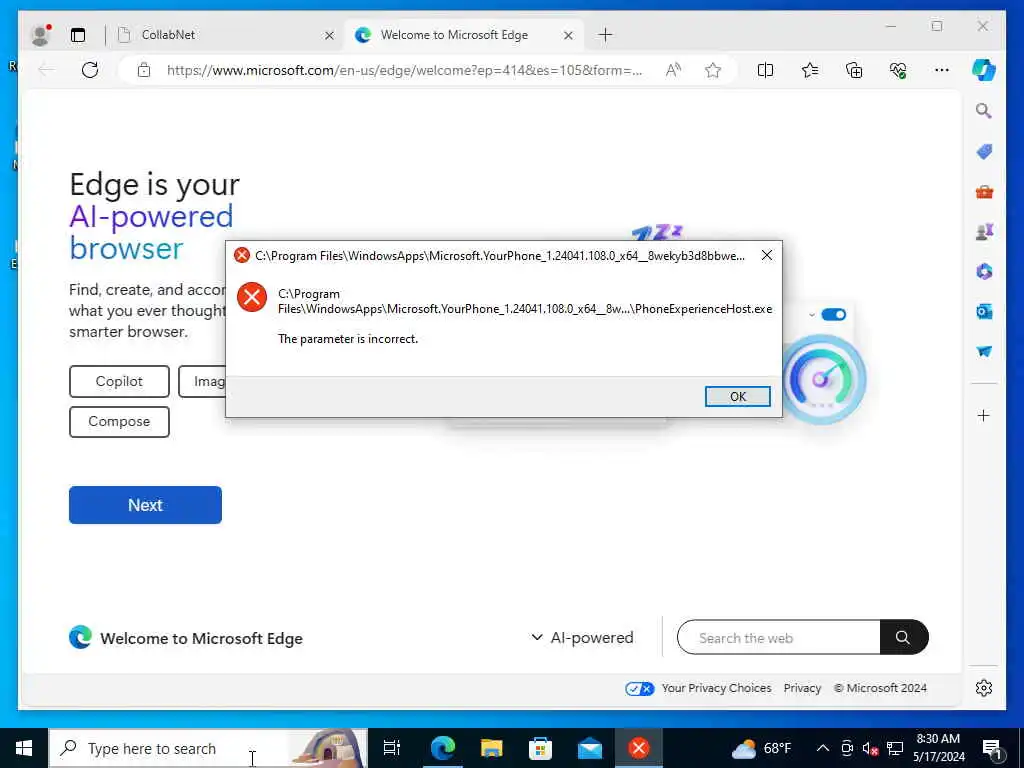Click the blue Next button
Image resolution: width=1024 pixels, height=768 pixels.
tap(145, 505)
